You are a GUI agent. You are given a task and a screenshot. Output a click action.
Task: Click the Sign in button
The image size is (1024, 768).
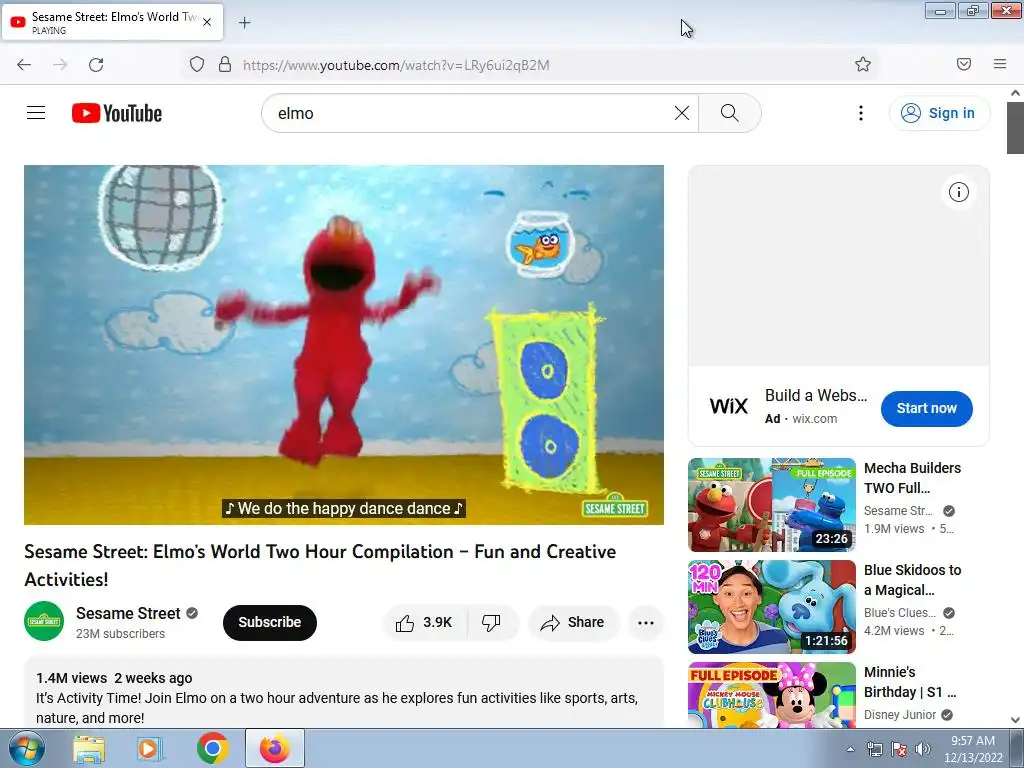(940, 113)
